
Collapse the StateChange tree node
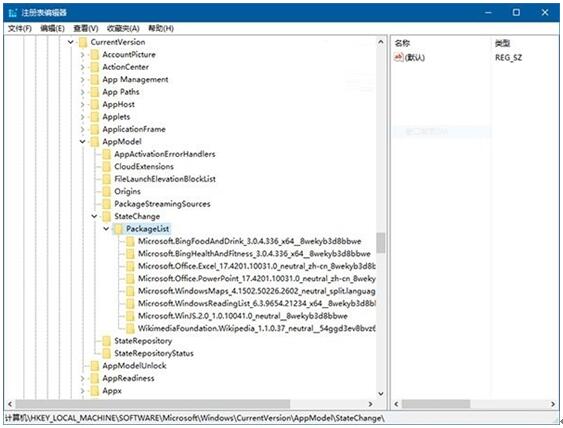(94, 217)
